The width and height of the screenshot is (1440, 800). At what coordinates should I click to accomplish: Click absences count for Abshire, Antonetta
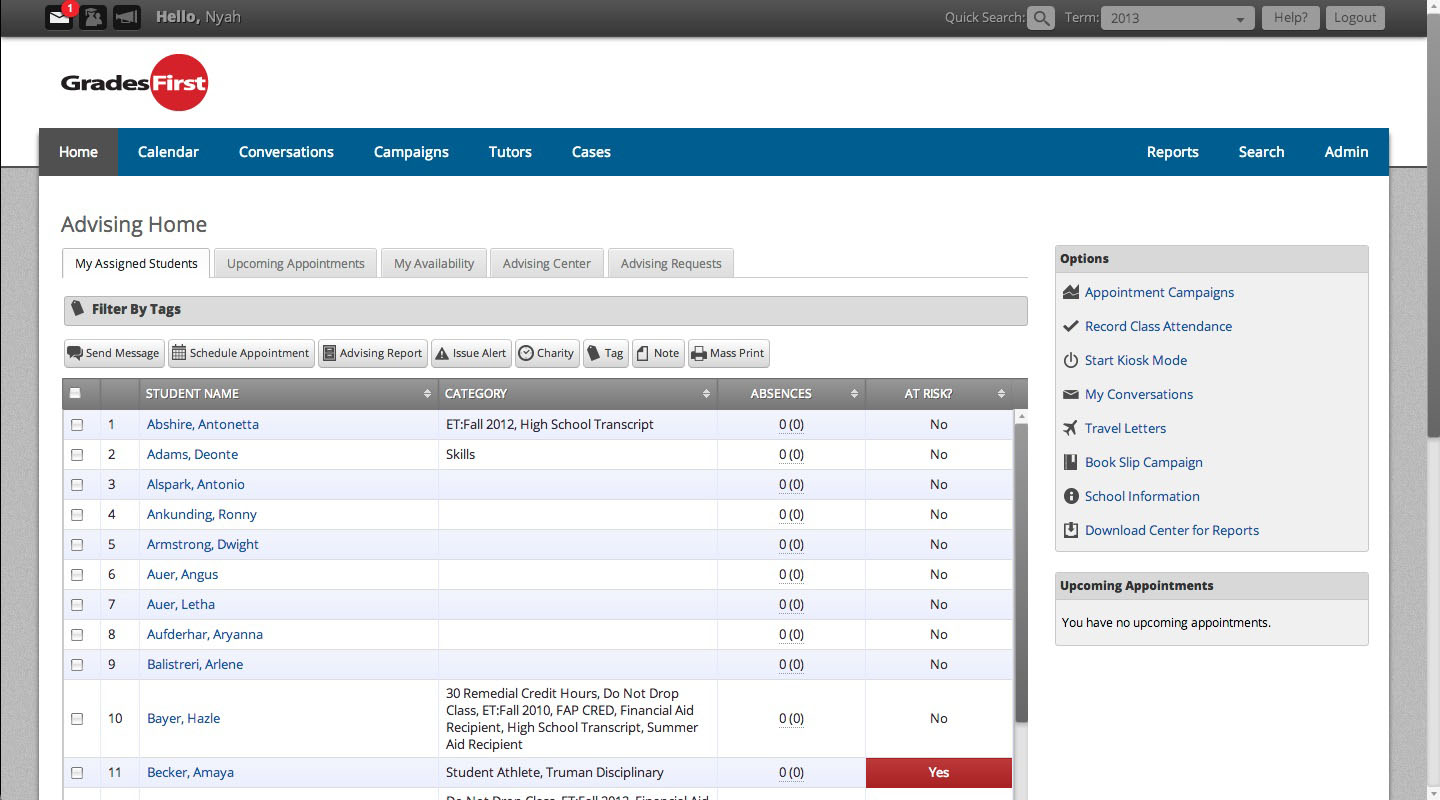click(791, 425)
